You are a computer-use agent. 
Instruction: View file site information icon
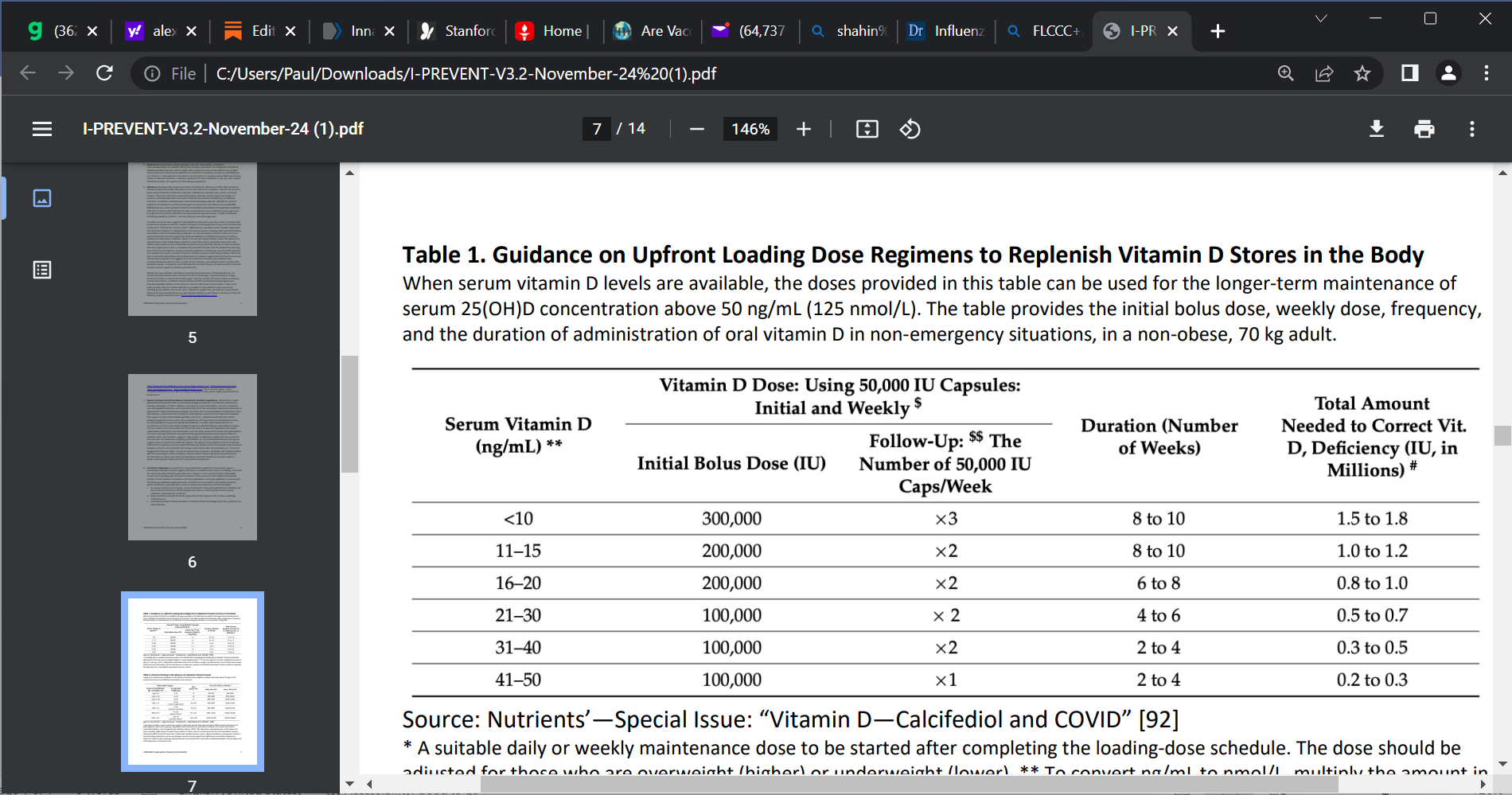(x=152, y=73)
